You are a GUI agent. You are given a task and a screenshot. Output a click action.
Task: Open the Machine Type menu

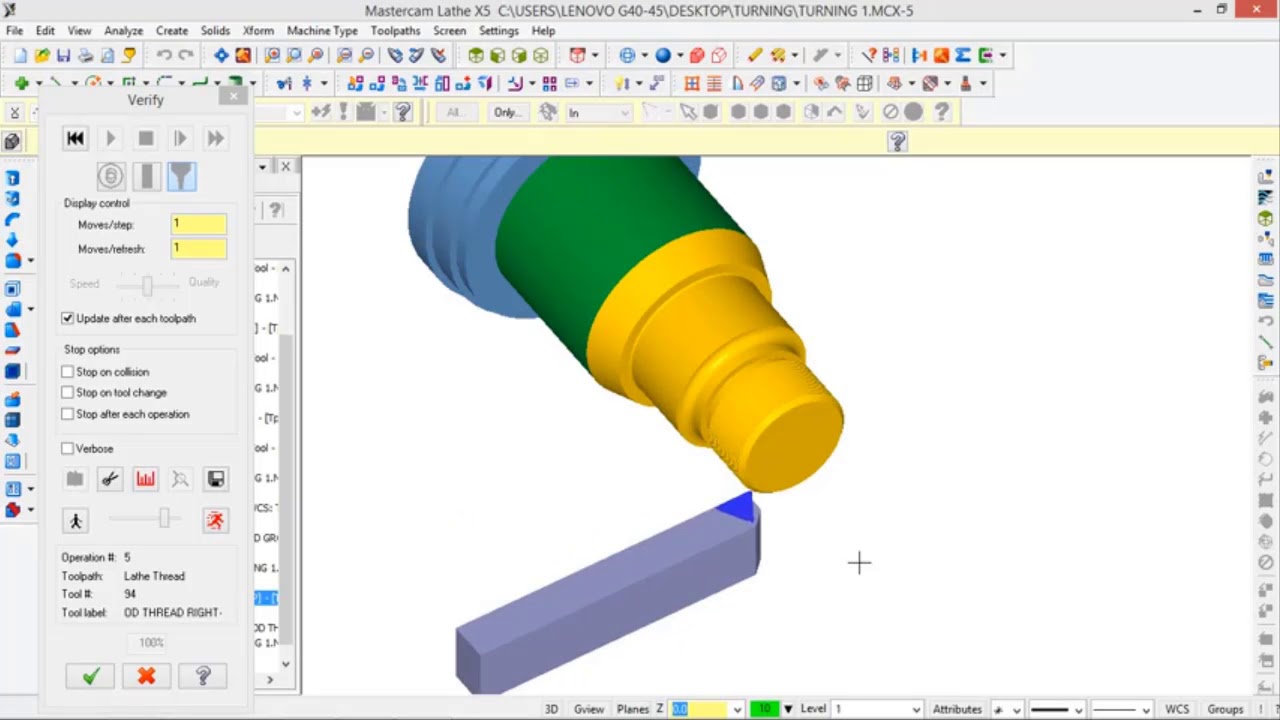pos(322,31)
